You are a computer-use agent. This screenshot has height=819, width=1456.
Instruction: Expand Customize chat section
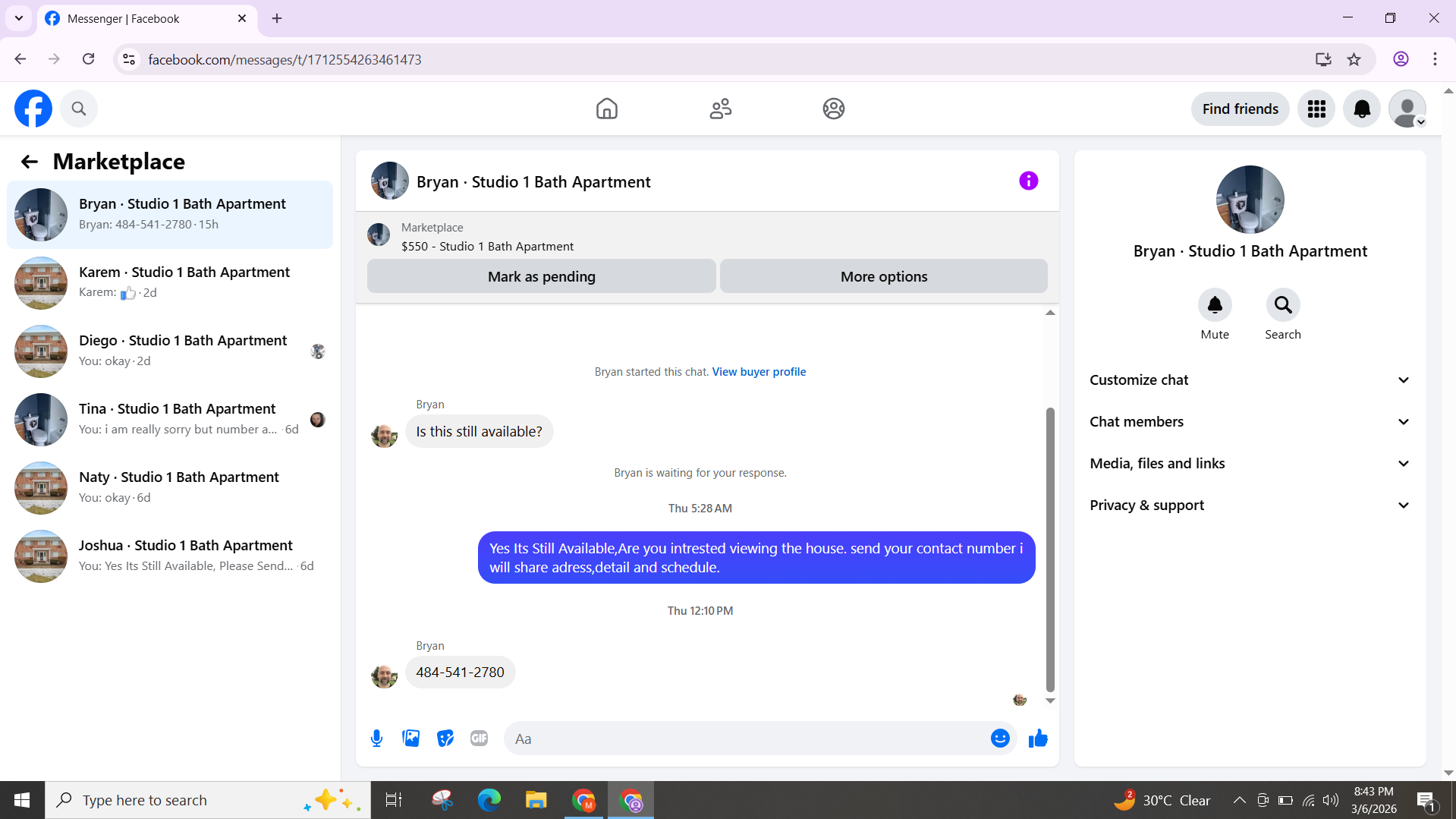(x=1250, y=380)
